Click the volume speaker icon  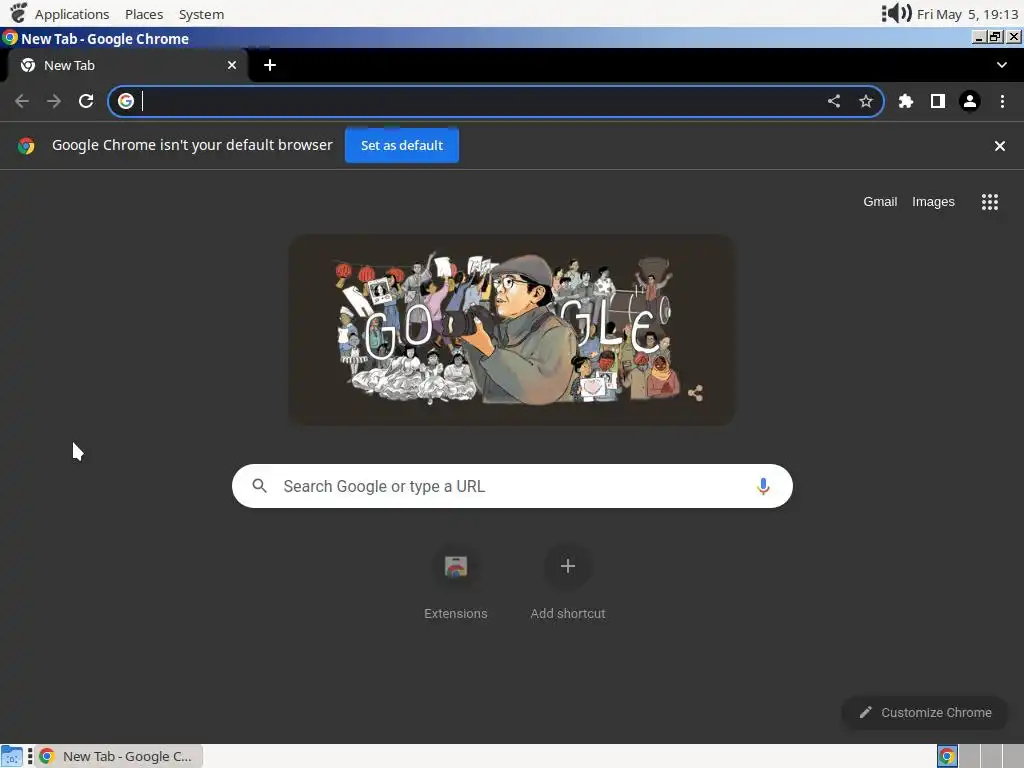coord(897,13)
